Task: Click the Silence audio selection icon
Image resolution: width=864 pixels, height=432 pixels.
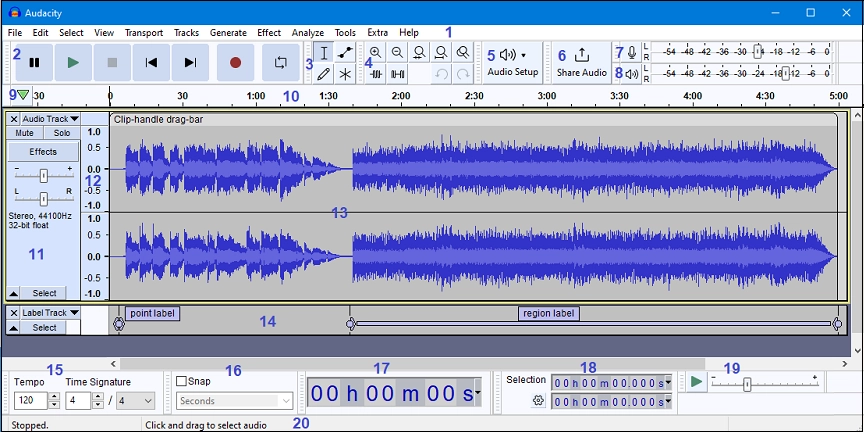Action: [397, 74]
